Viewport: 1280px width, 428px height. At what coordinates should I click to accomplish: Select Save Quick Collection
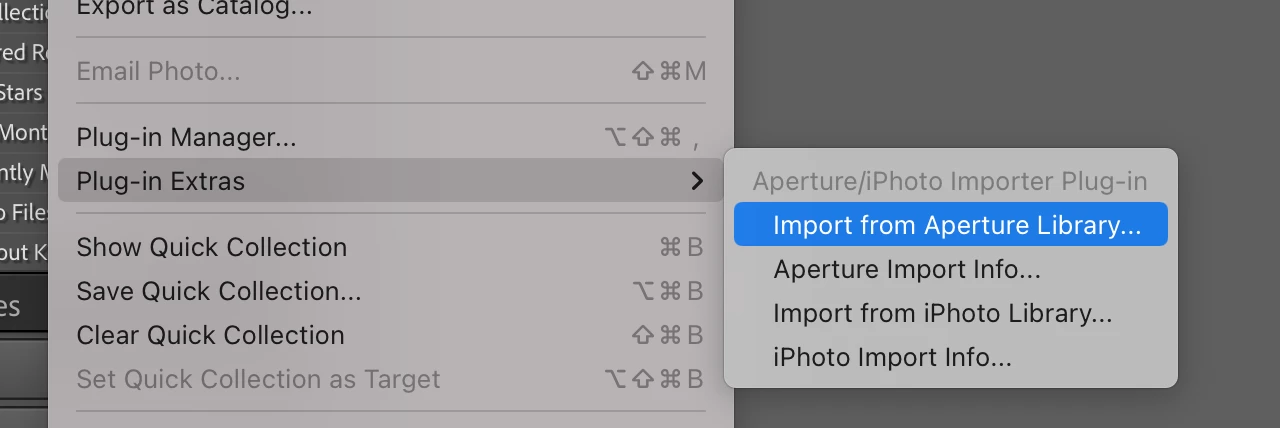coord(218,291)
